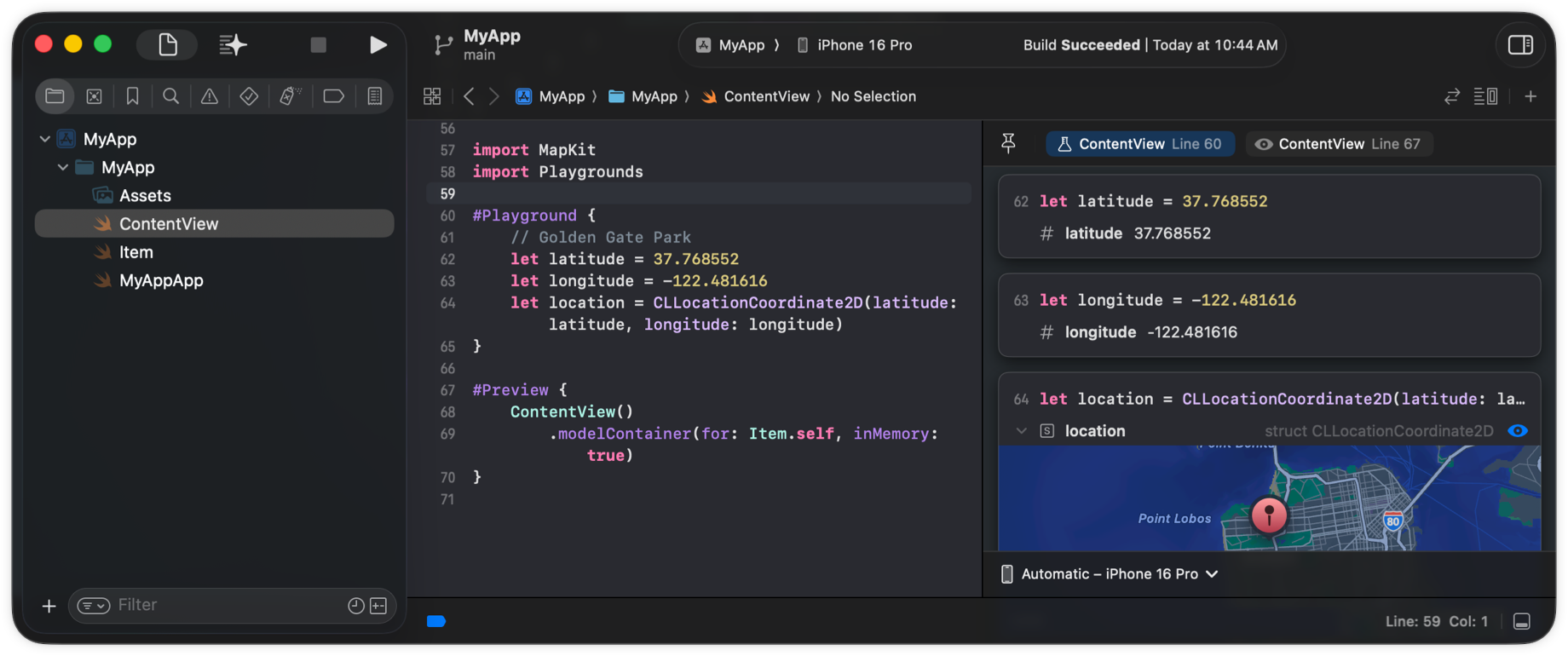Click the longitude result value -122.481616
The width and height of the screenshot is (1568, 656).
tap(1192, 332)
